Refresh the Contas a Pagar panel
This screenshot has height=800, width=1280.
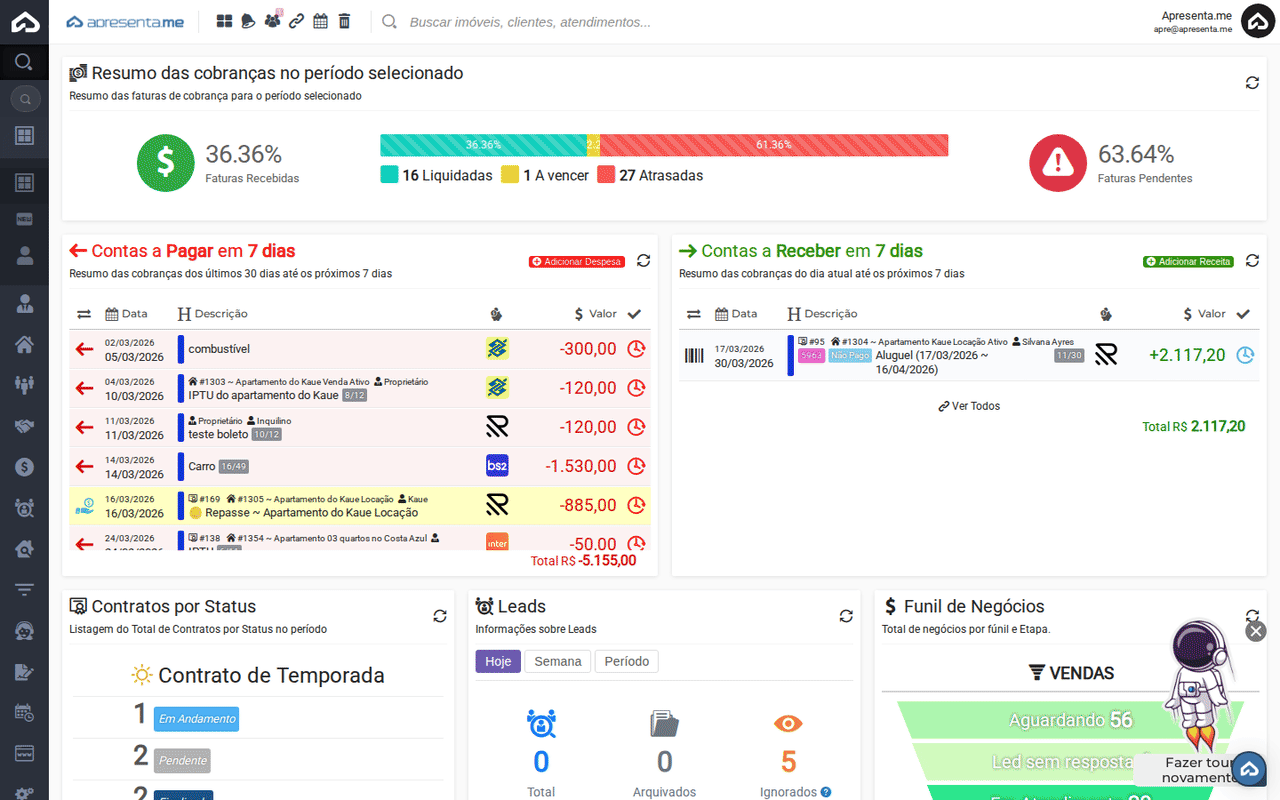pos(643,261)
